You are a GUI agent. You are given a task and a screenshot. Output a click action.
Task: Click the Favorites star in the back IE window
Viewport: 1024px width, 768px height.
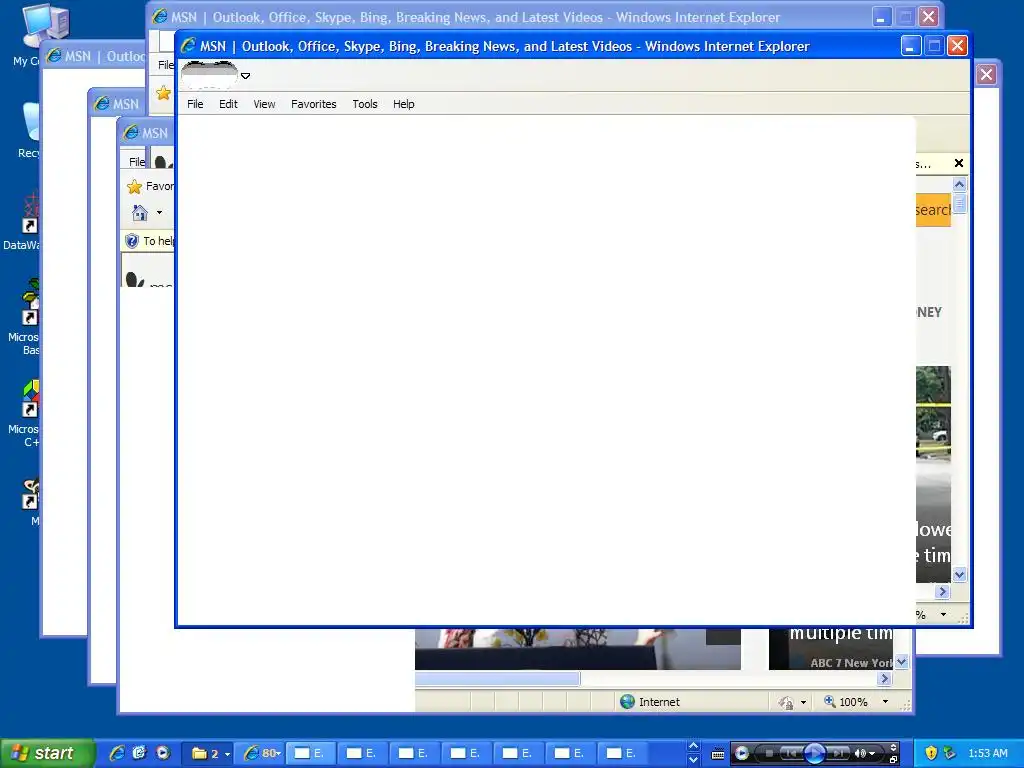point(135,187)
